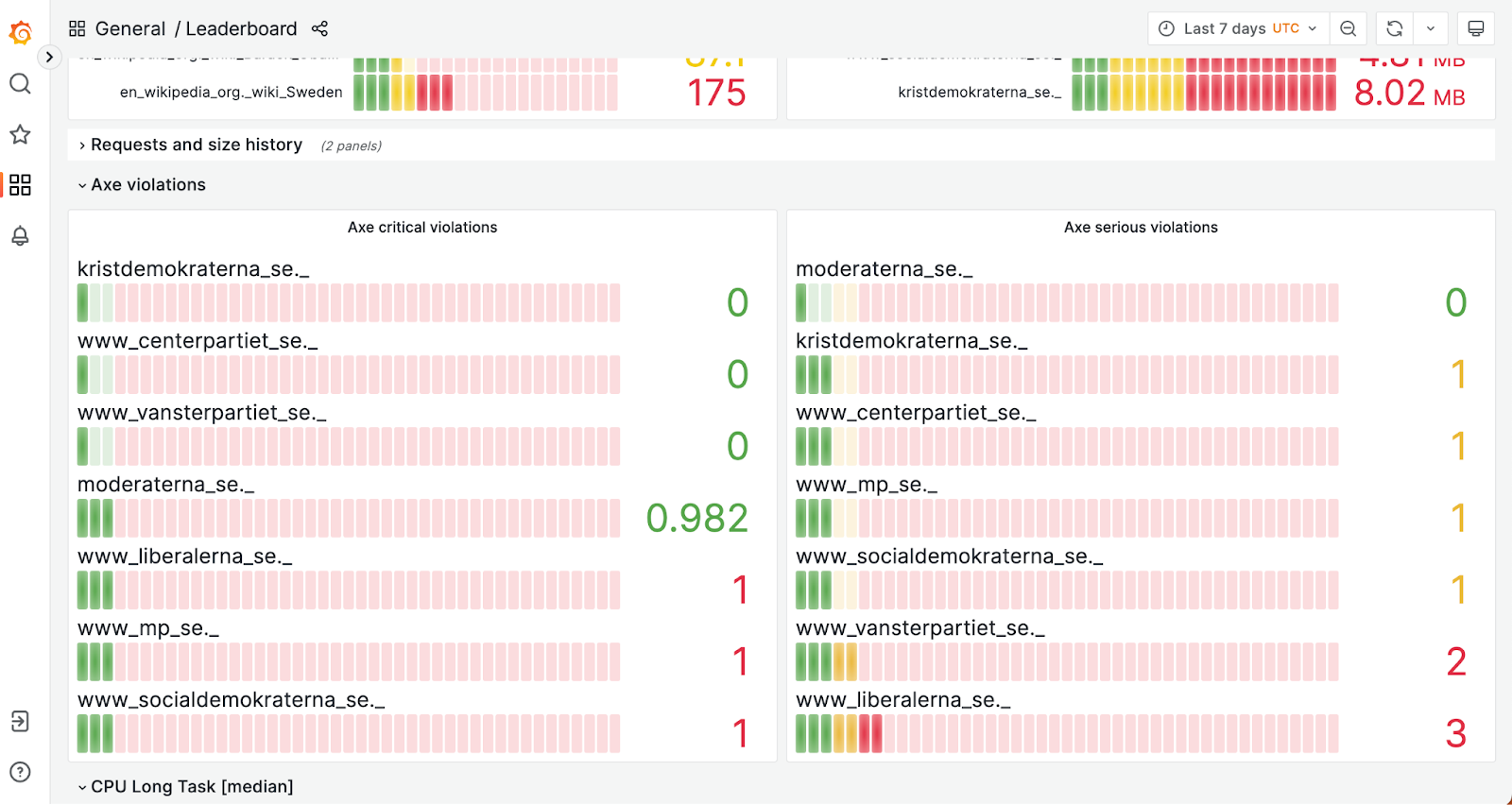The image size is (1512, 805).
Task: Expand the sidebar with arrow button
Action: pyautogui.click(x=49, y=58)
